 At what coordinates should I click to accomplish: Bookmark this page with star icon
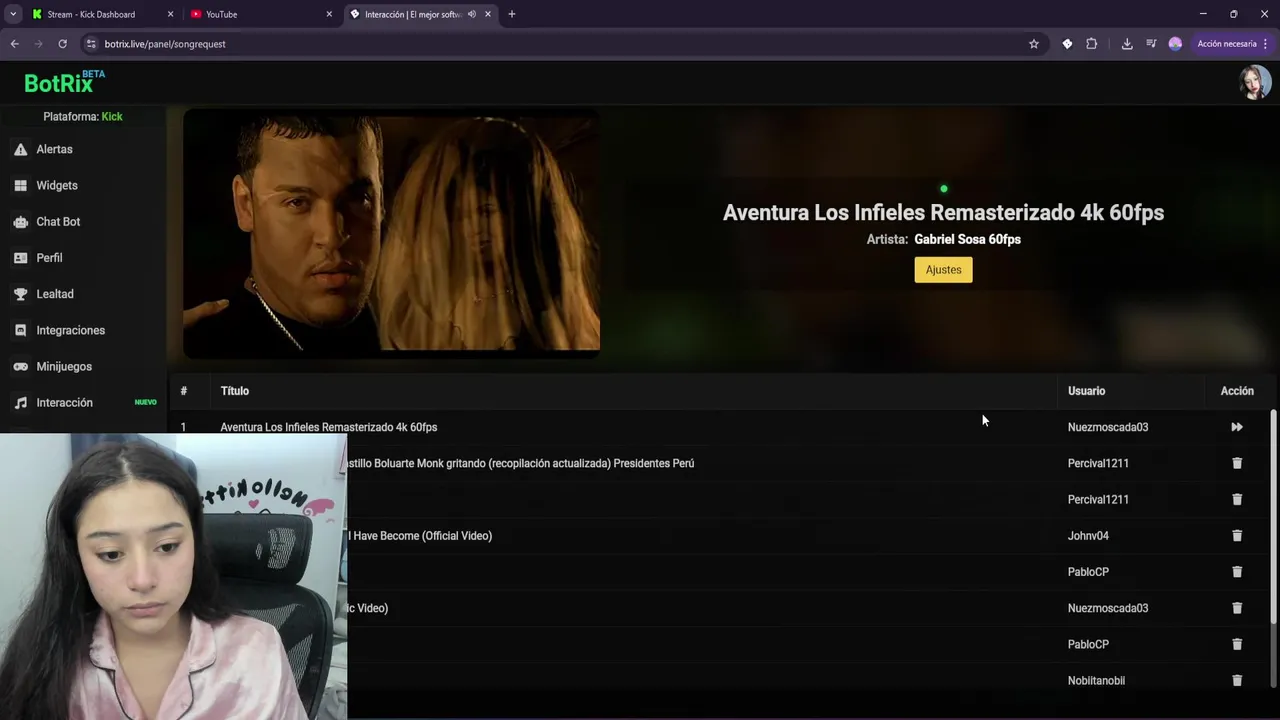[x=1034, y=44]
